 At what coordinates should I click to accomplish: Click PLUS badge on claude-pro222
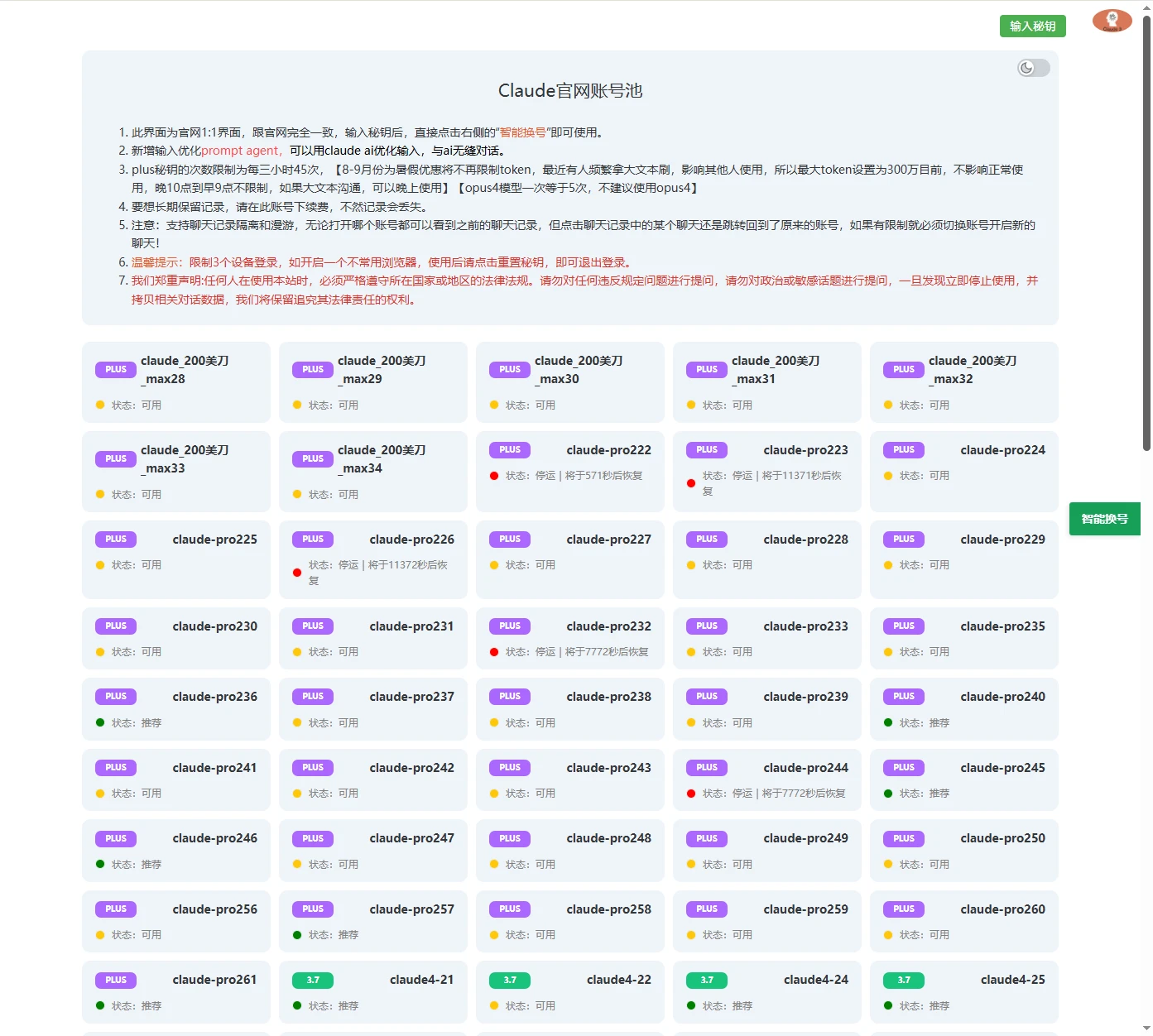point(510,450)
